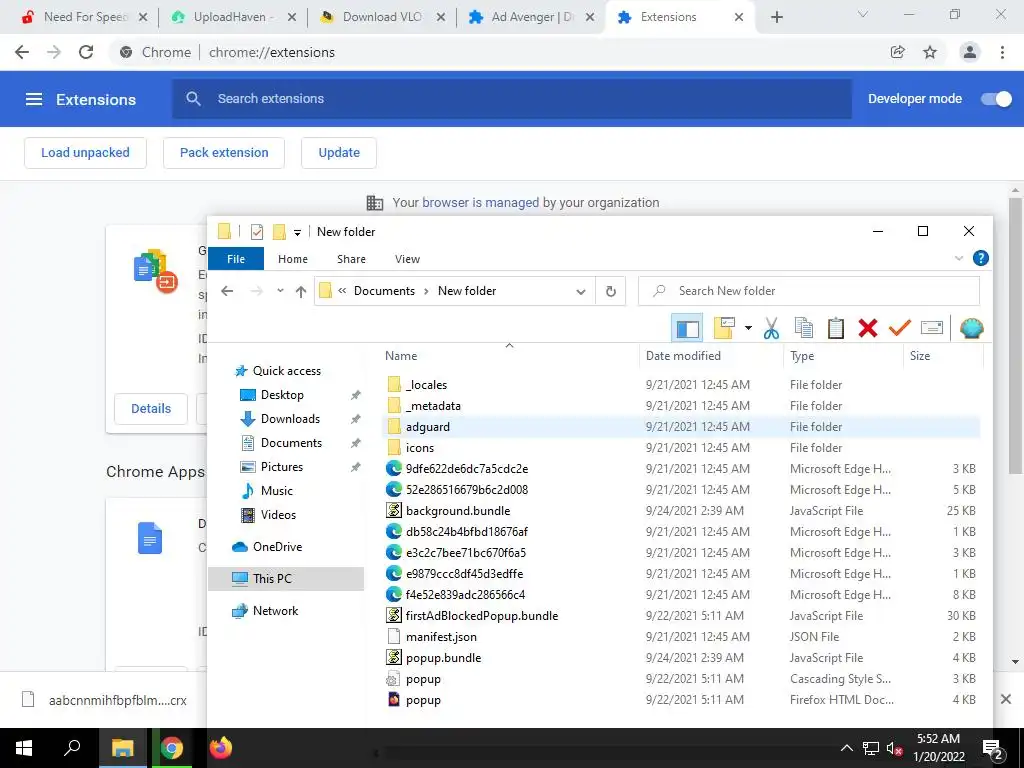Open the Extensions hamburger menu
The height and width of the screenshot is (768, 1024).
click(33, 99)
